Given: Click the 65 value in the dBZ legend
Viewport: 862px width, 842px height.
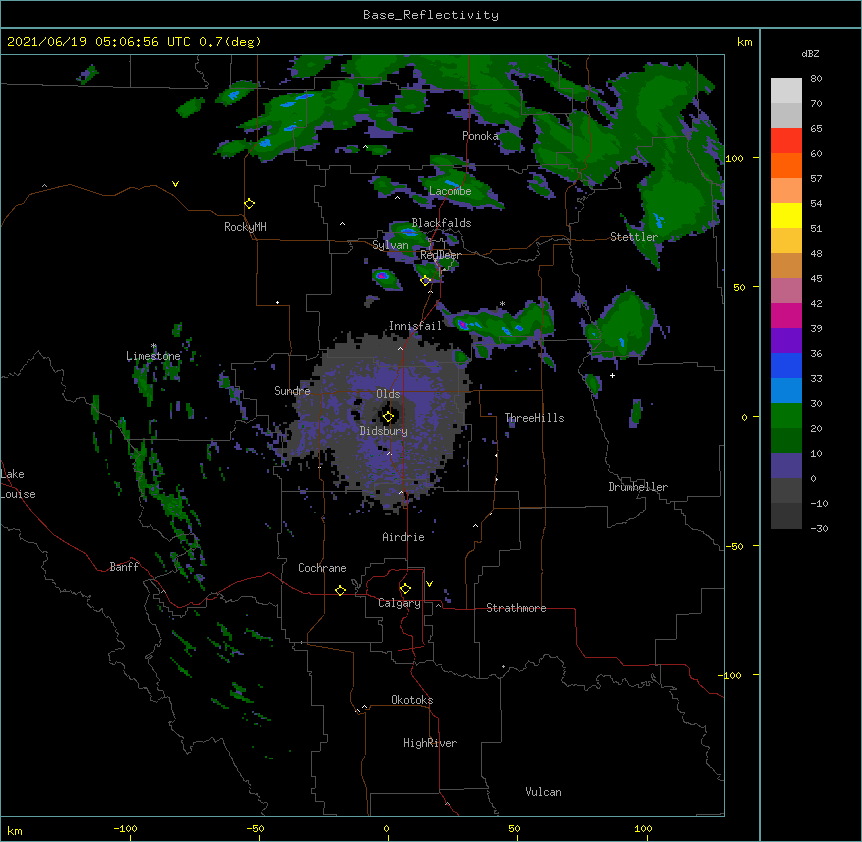Looking at the screenshot, I should (816, 129).
